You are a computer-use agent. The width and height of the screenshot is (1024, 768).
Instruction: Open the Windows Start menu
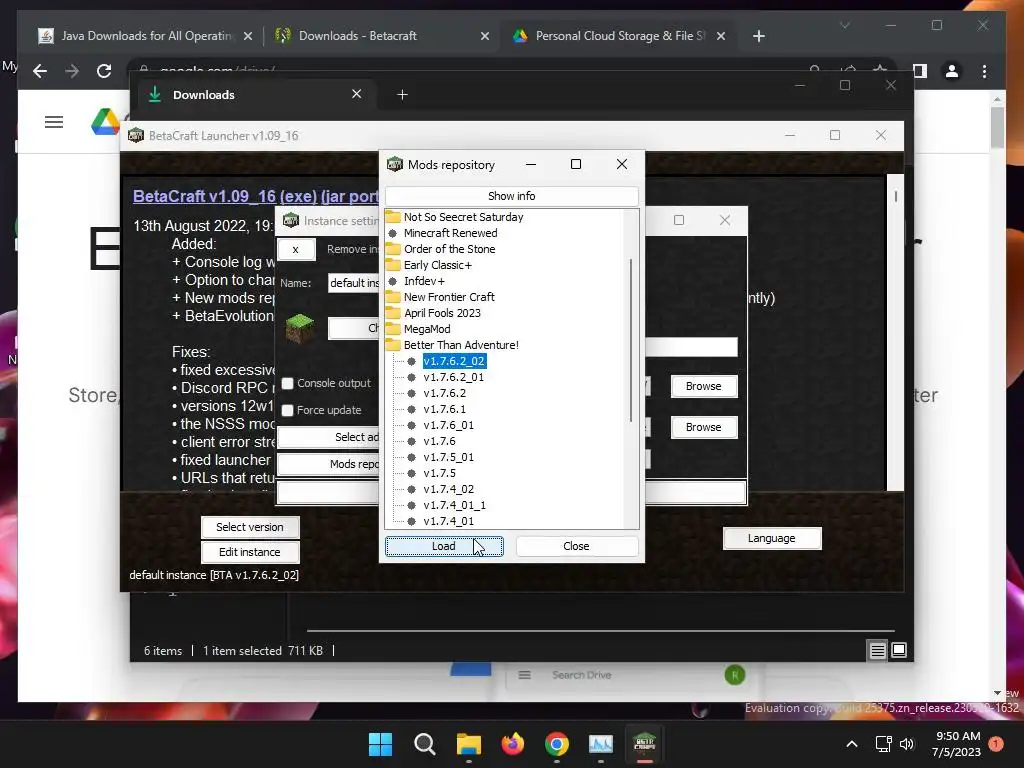point(381,744)
